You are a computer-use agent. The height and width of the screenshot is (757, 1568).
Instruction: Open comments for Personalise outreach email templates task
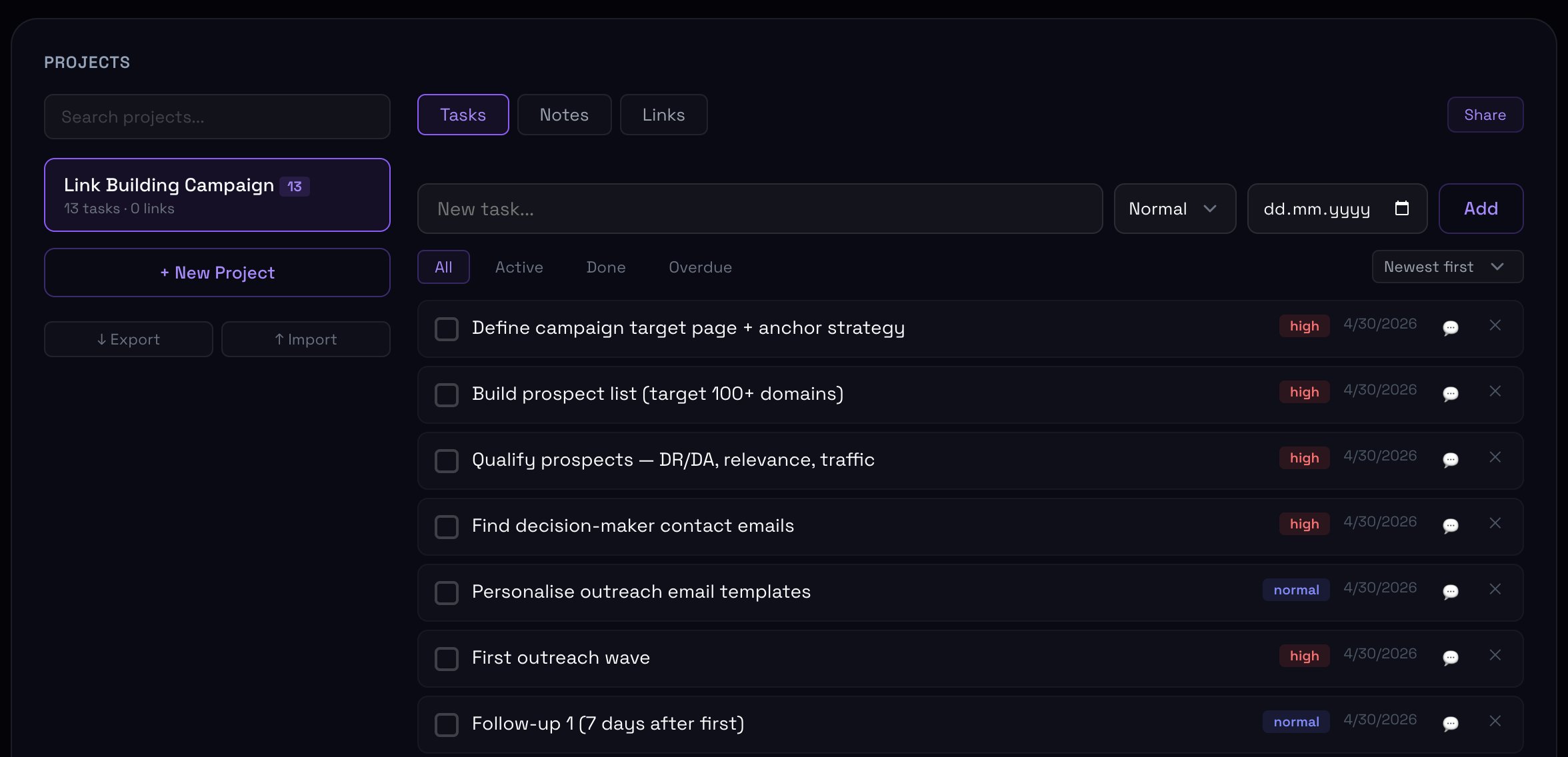(1450, 592)
